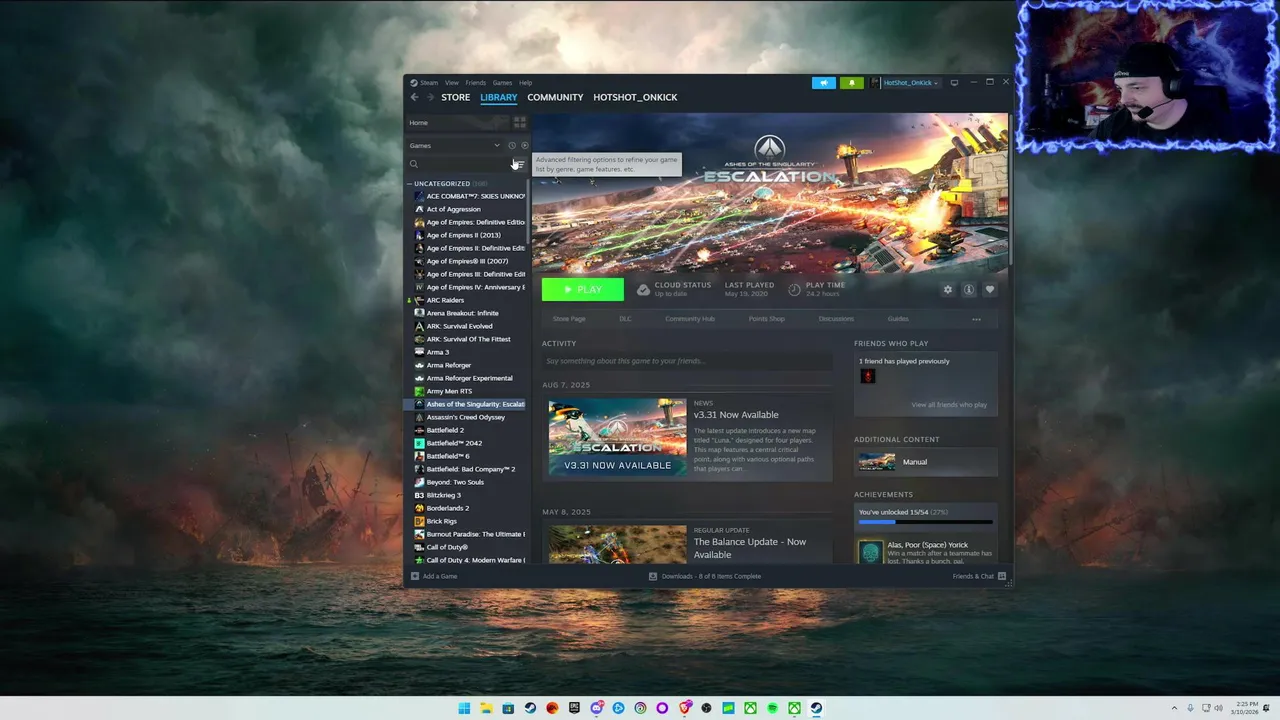
Task: Click the activity status input field
Action: pos(687,361)
